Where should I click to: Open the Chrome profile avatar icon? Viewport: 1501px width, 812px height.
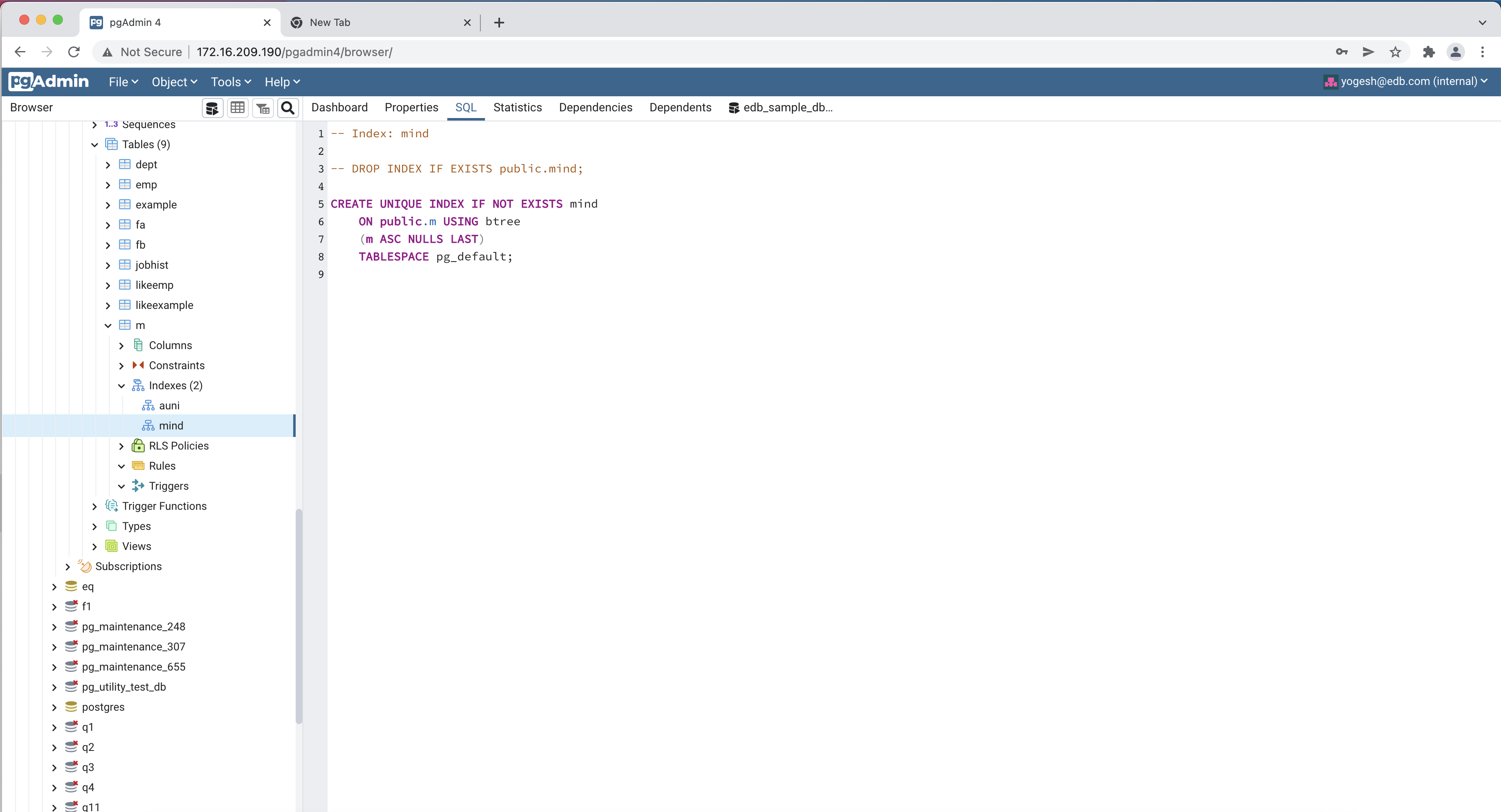pos(1455,52)
